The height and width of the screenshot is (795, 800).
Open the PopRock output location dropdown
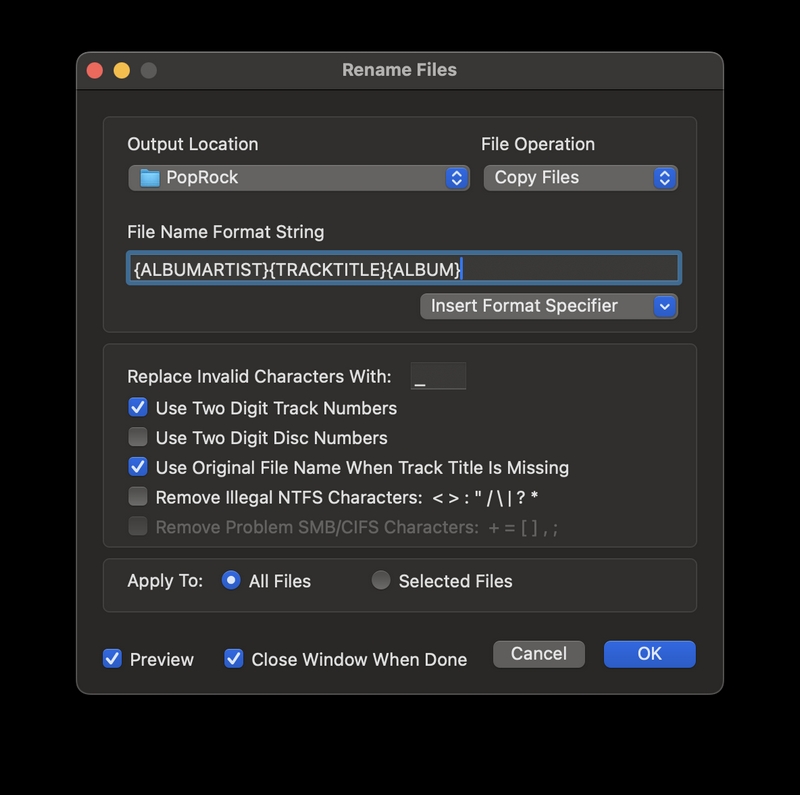(x=299, y=178)
